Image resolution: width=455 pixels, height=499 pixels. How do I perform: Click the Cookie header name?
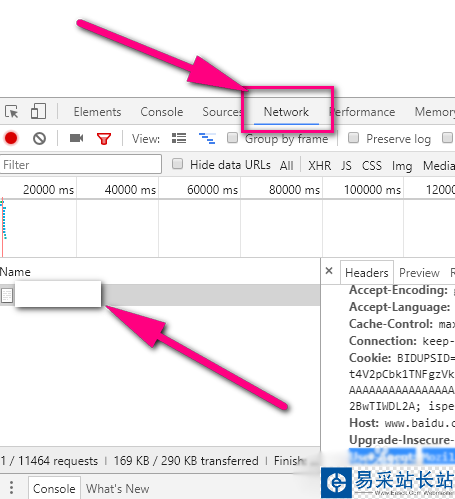click(x=370, y=358)
